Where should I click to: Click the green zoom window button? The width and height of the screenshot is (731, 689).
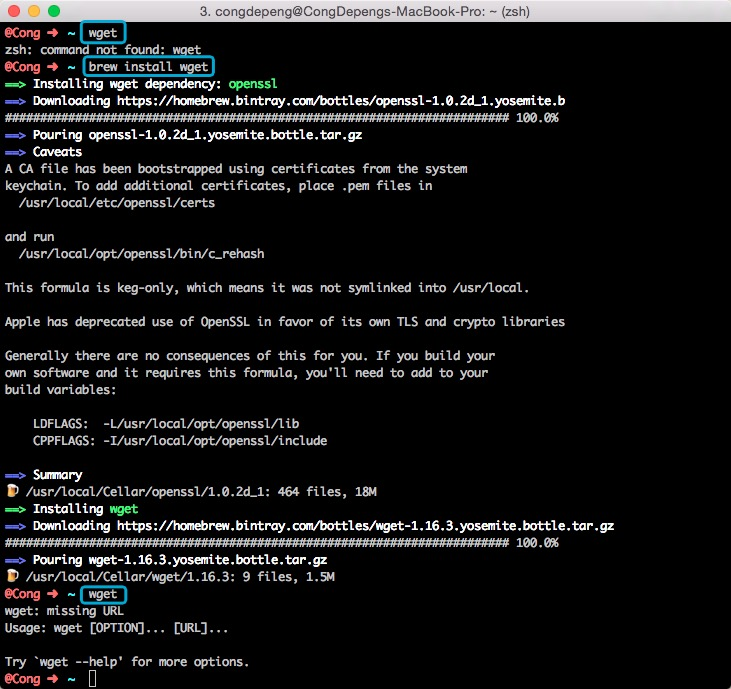[x=54, y=11]
